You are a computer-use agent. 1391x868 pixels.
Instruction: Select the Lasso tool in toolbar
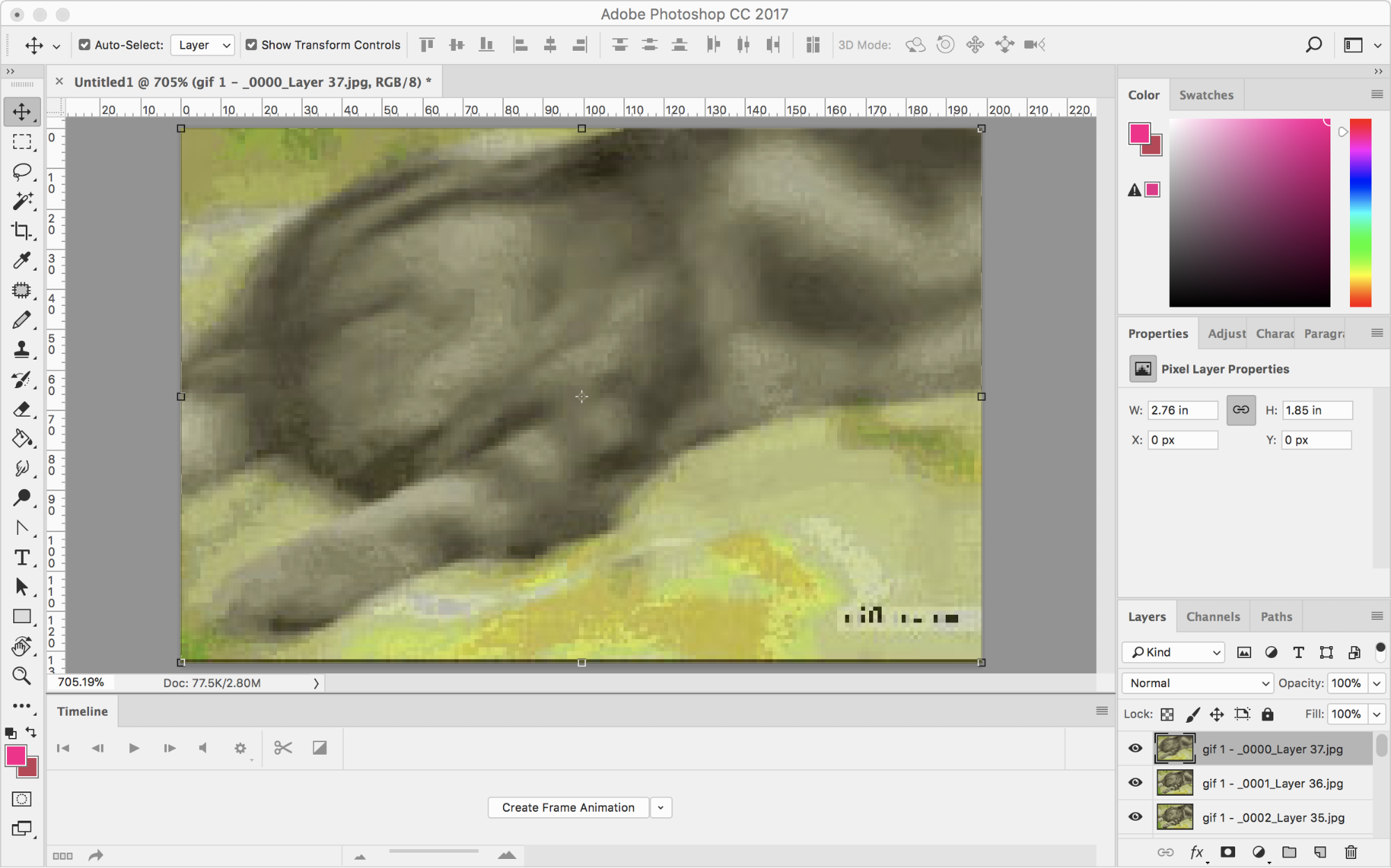tap(23, 171)
